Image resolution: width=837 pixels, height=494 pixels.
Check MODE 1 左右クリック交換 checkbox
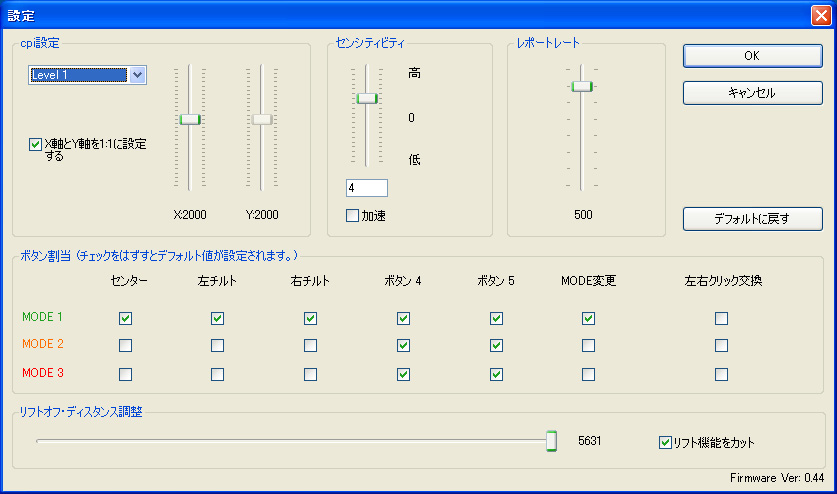721,319
